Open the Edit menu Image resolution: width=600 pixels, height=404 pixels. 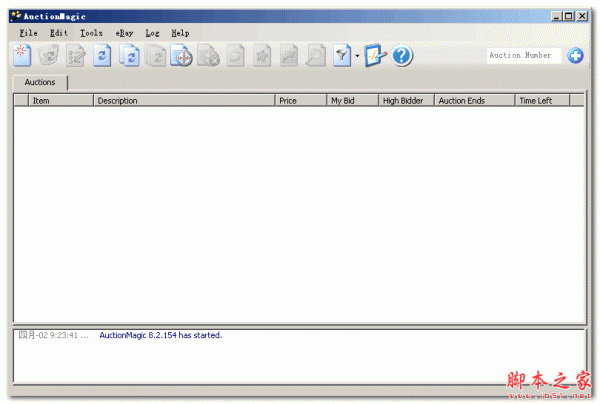59,33
